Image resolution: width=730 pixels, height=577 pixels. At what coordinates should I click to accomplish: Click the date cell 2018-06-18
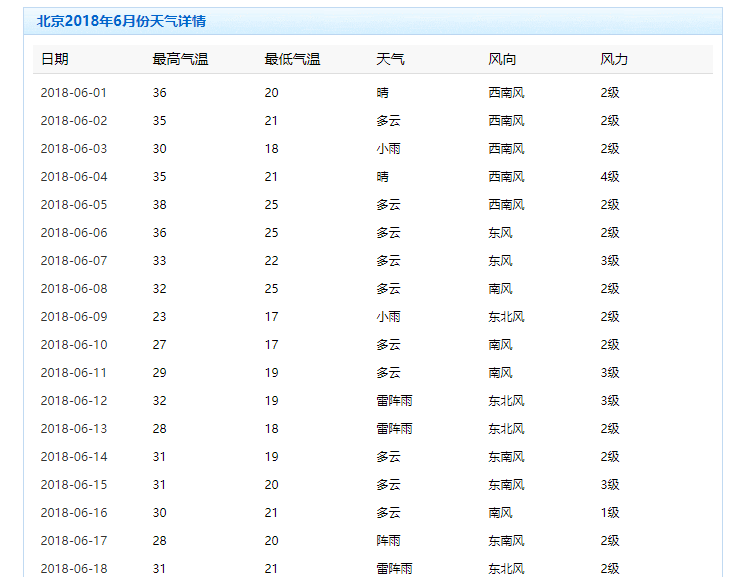pos(73,568)
